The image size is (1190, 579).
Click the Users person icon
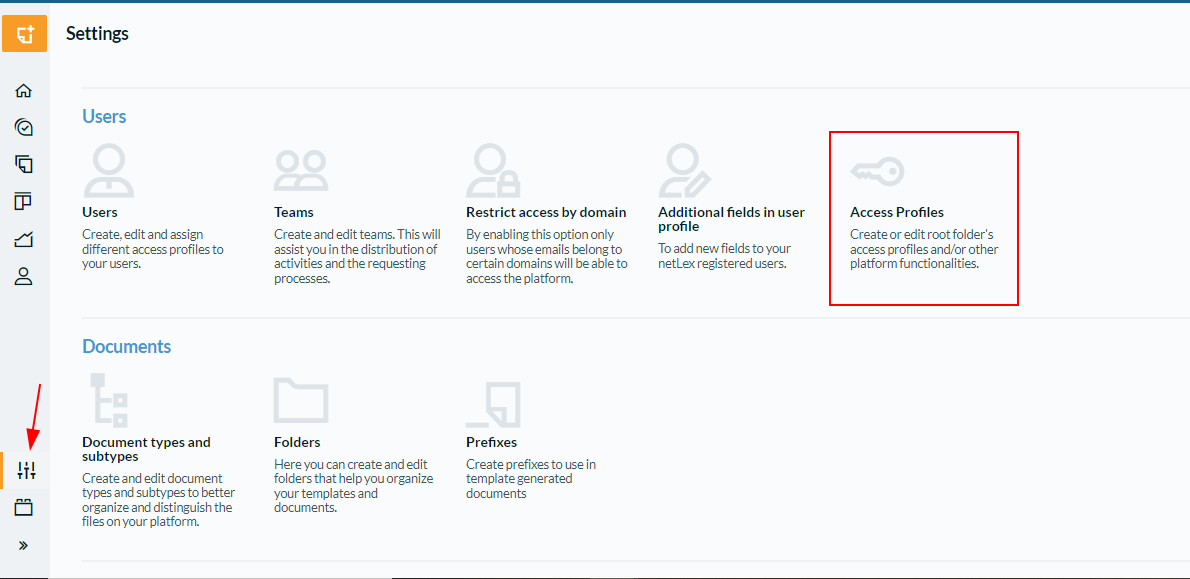(109, 171)
